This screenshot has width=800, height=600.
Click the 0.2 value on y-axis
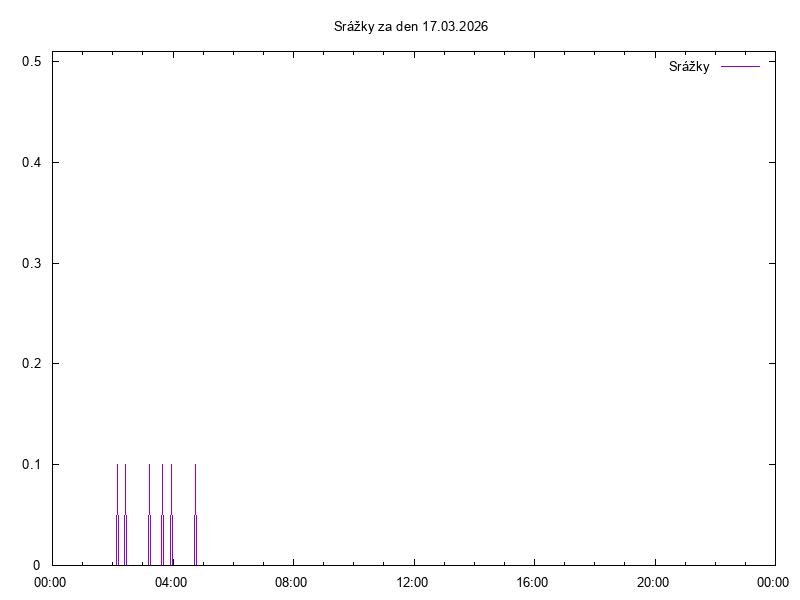31,364
